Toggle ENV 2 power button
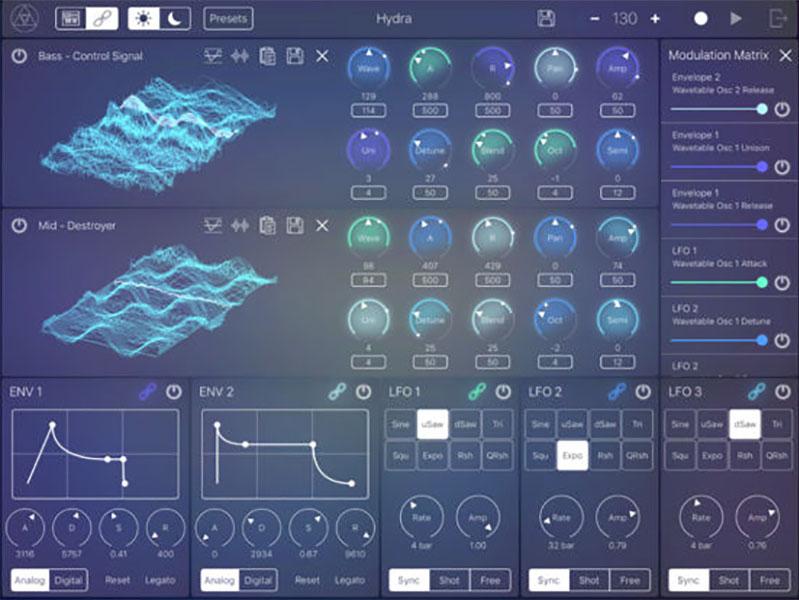Screen dimensions: 799x600 tap(364, 392)
